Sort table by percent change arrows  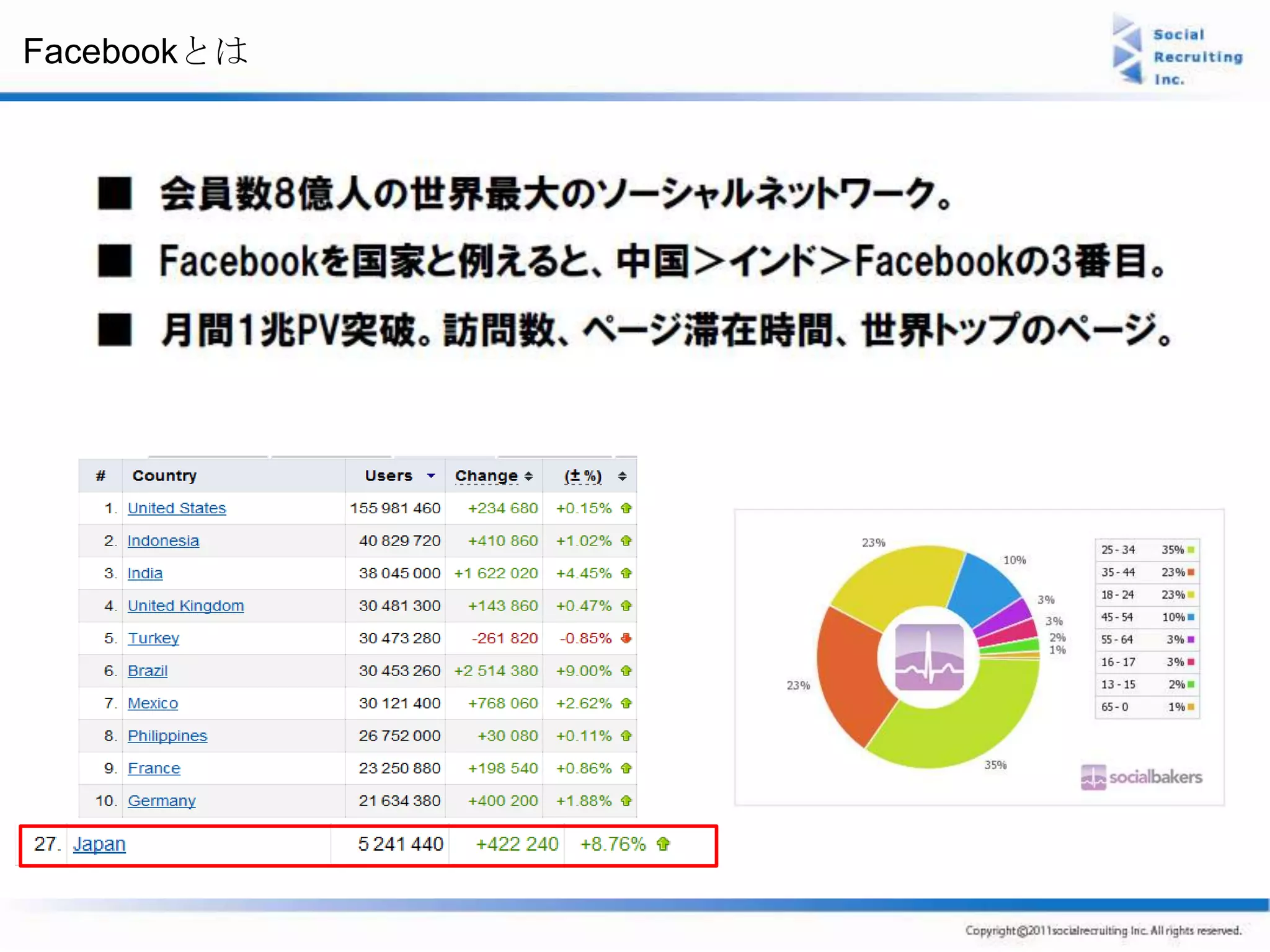[622, 476]
